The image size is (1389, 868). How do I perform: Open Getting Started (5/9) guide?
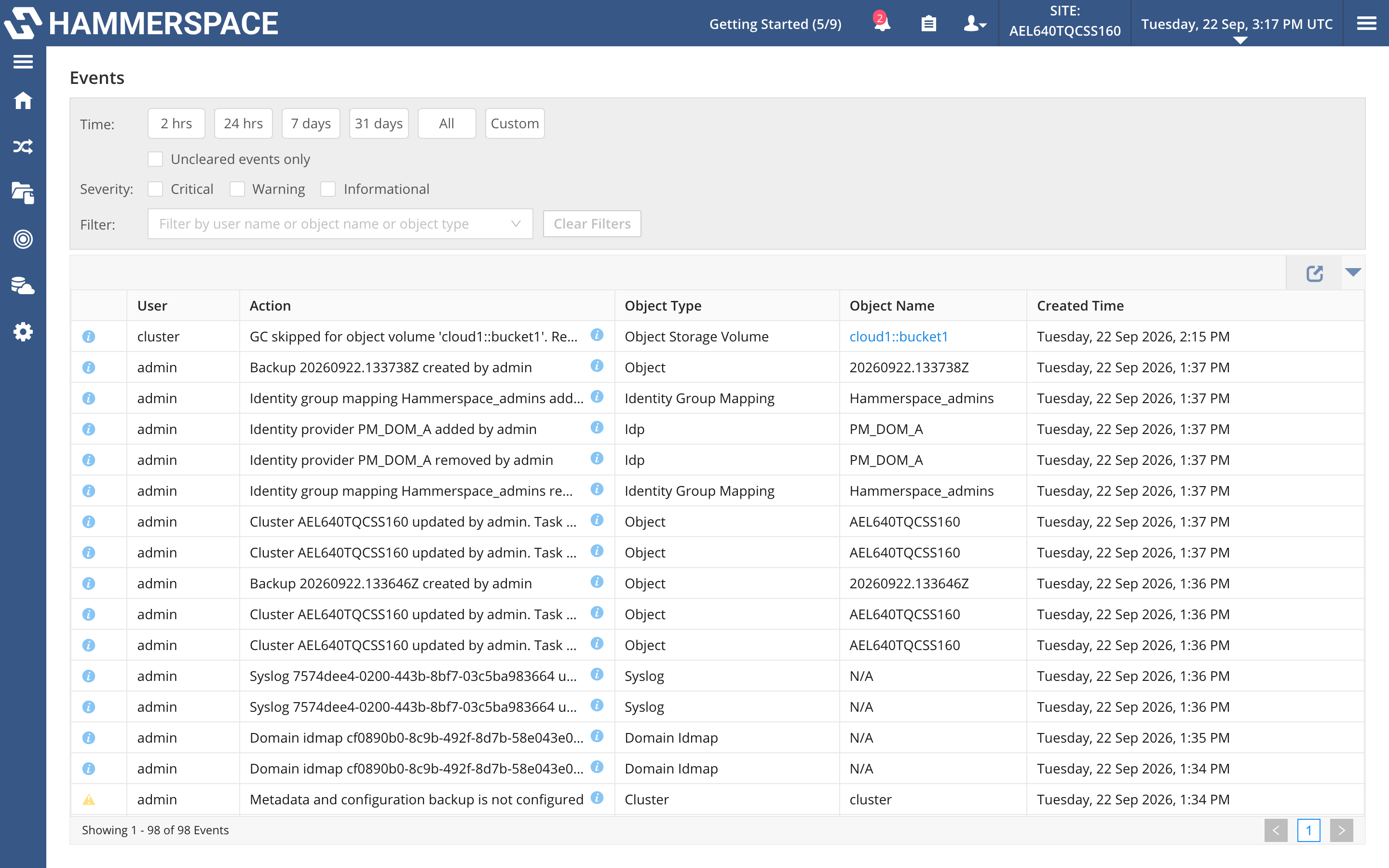coord(776,24)
